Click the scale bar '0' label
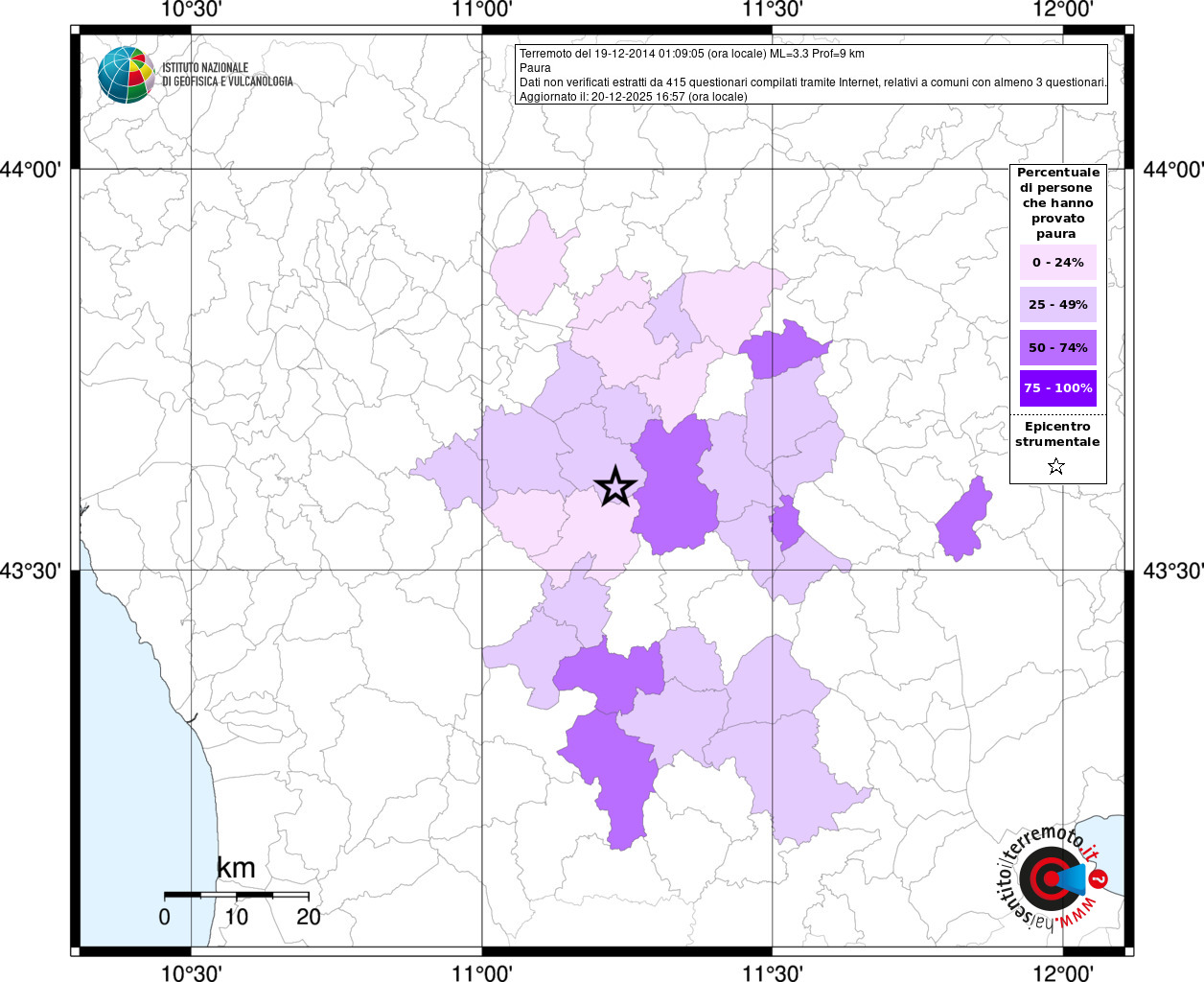 (x=165, y=917)
